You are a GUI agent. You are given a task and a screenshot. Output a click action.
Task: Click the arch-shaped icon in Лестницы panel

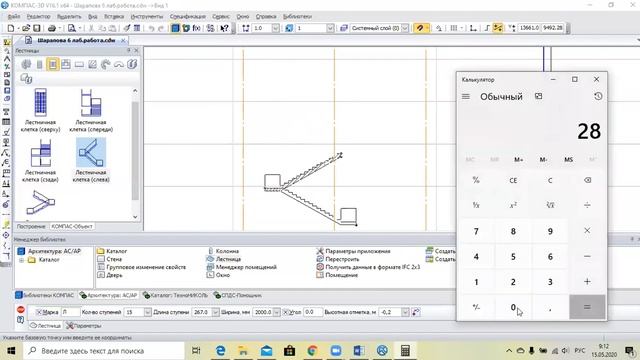click(x=119, y=64)
